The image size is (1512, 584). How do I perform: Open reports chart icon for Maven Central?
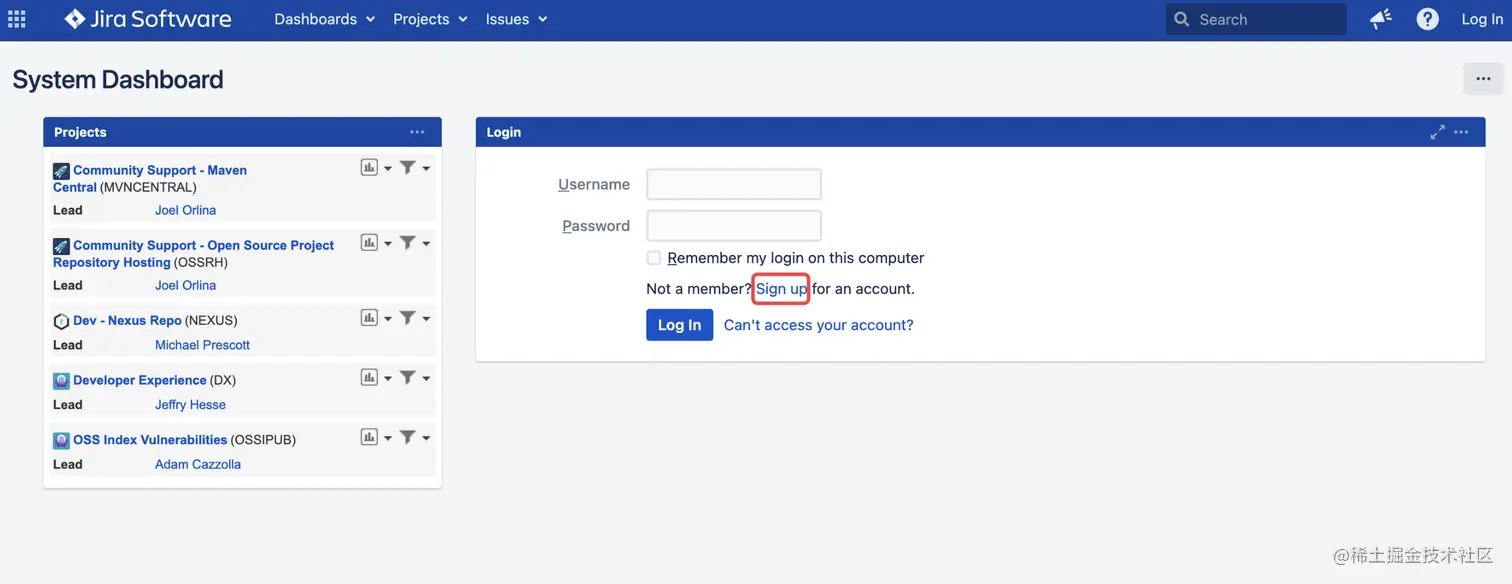[x=369, y=168]
